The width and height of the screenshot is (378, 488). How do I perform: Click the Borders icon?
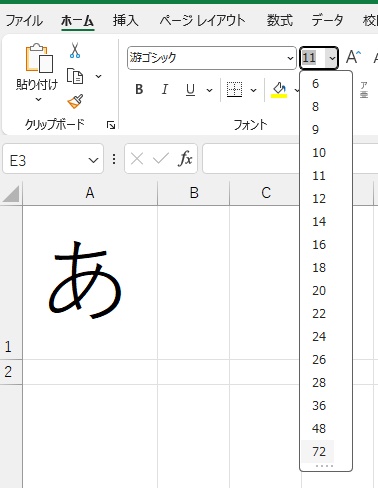234,89
